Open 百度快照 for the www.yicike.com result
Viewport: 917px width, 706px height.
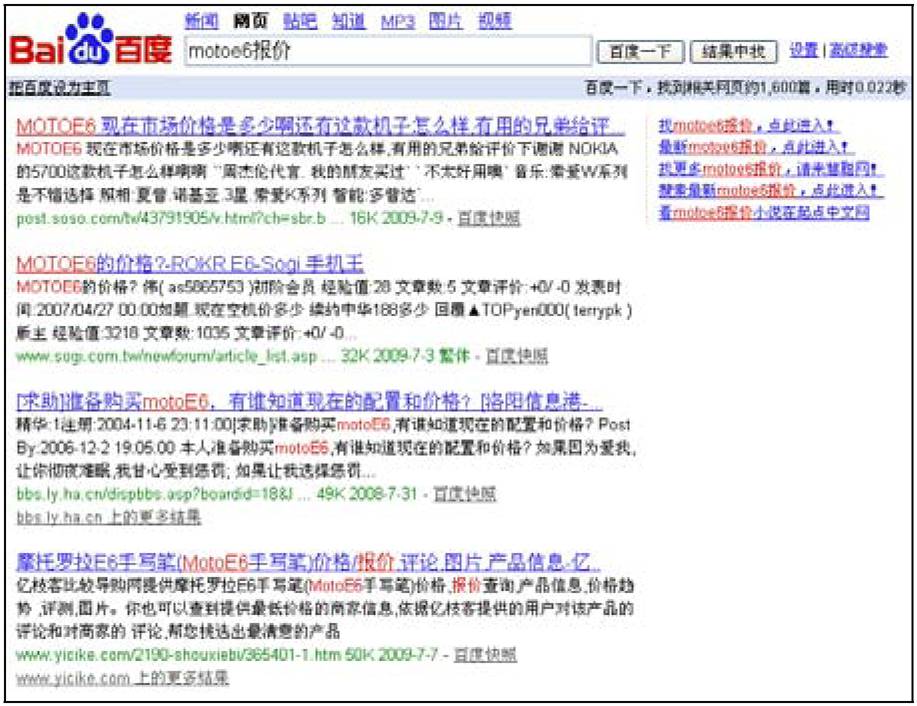coord(485,655)
